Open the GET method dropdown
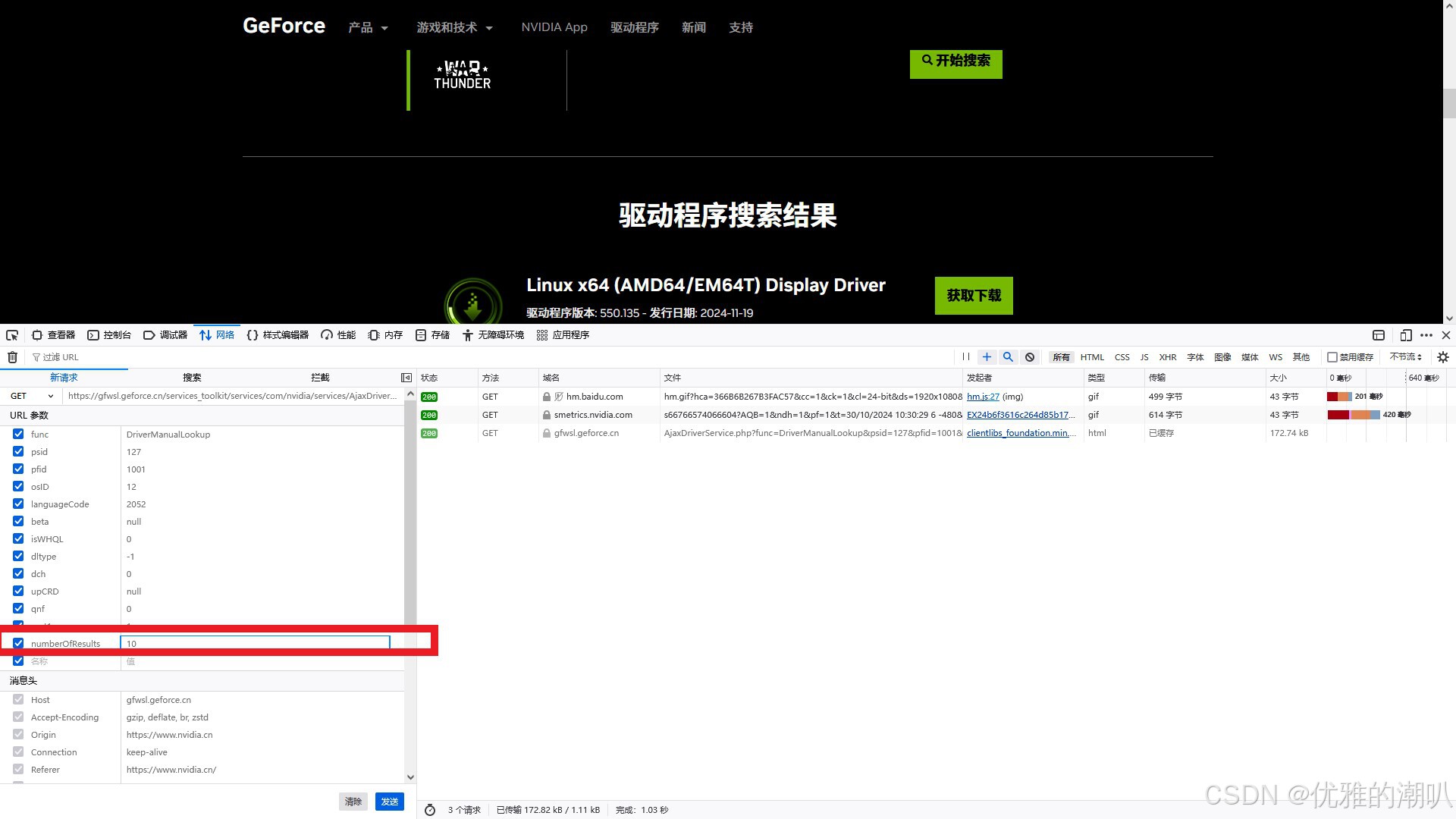The height and width of the screenshot is (819, 1456). click(32, 396)
